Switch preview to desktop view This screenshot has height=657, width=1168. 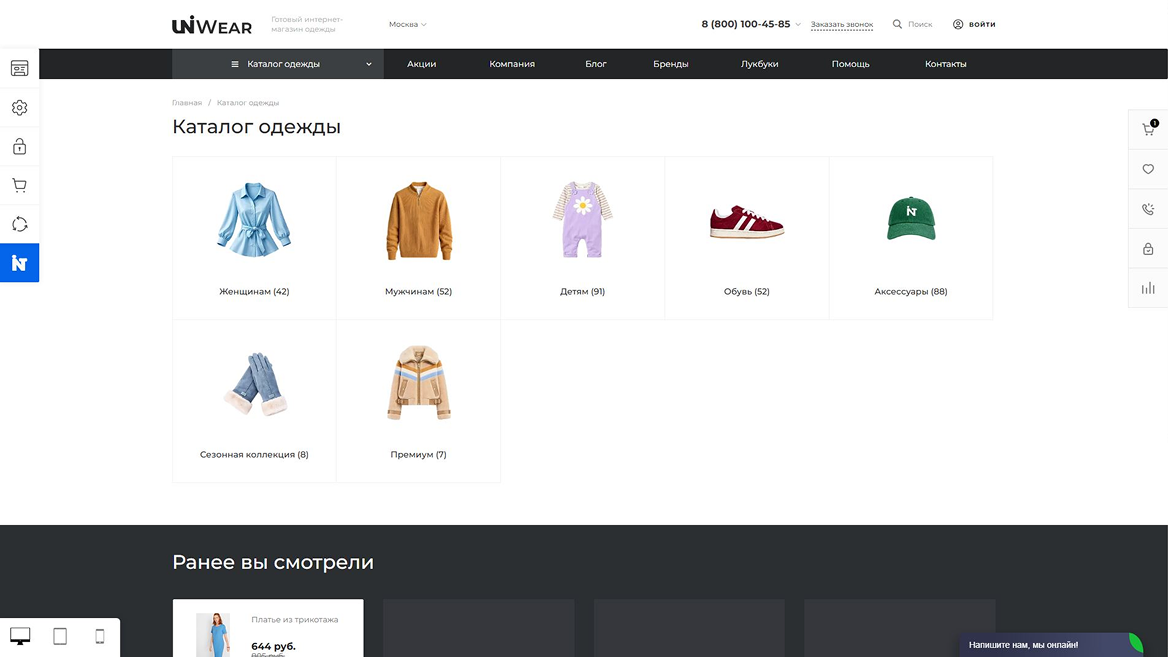tap(20, 636)
